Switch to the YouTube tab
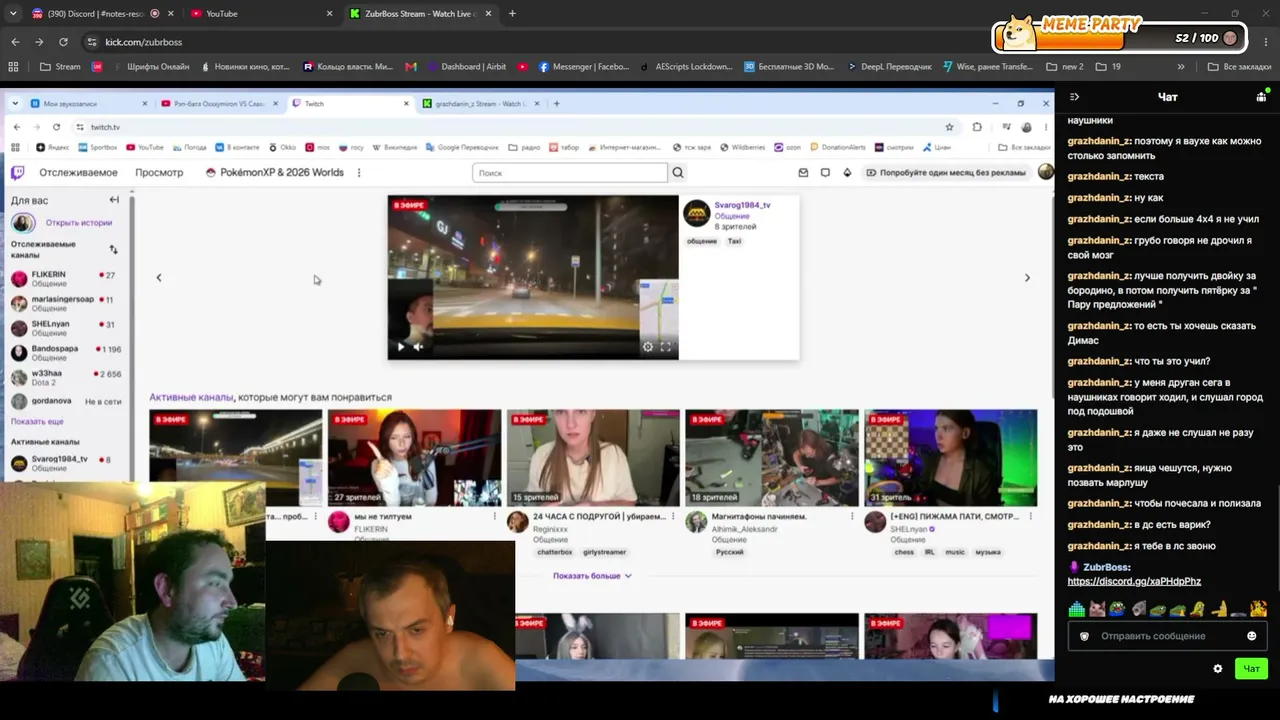Viewport: 1280px width, 720px height. (261, 14)
